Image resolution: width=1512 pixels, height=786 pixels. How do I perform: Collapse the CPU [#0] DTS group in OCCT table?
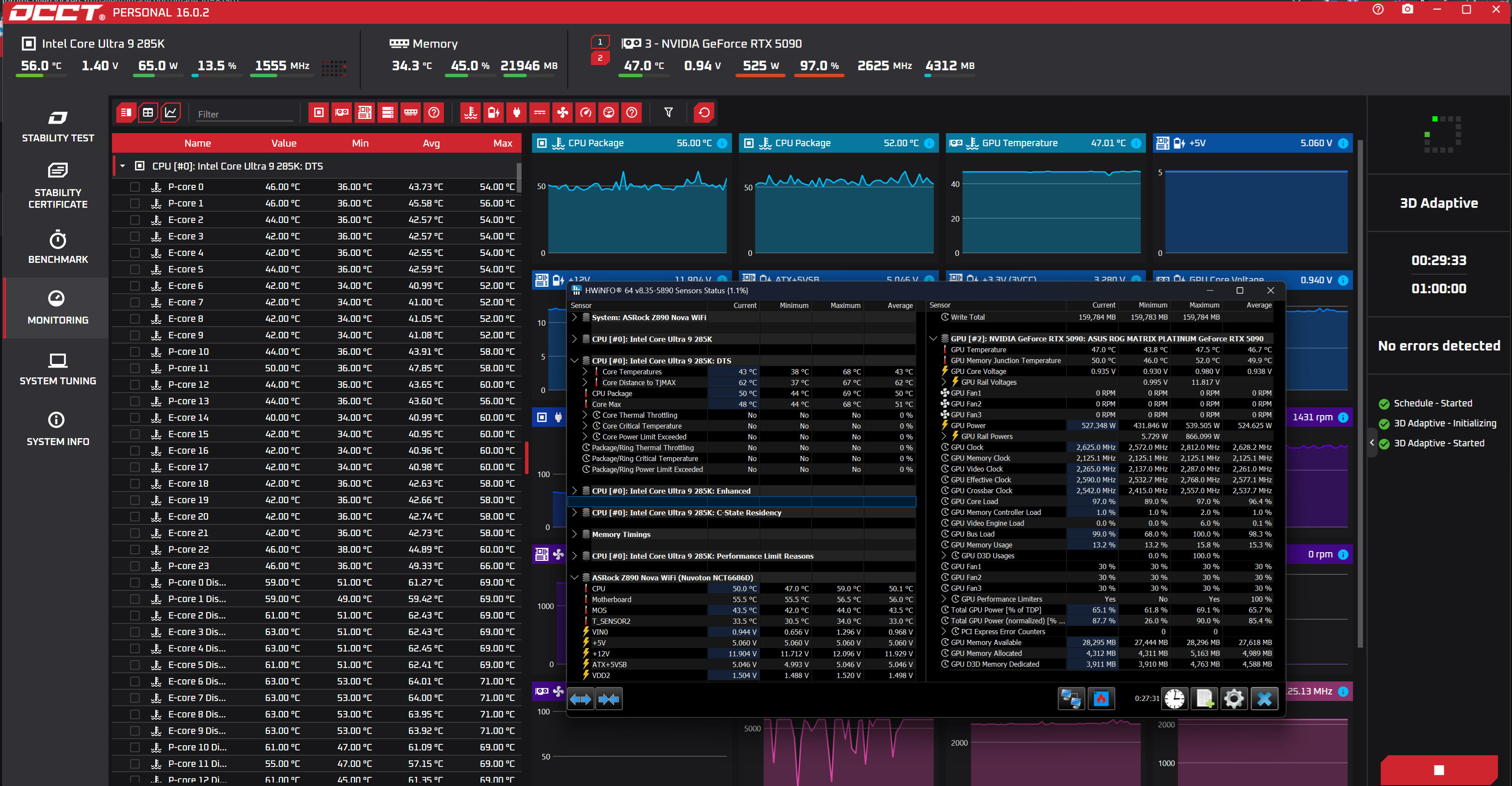pyautogui.click(x=123, y=166)
